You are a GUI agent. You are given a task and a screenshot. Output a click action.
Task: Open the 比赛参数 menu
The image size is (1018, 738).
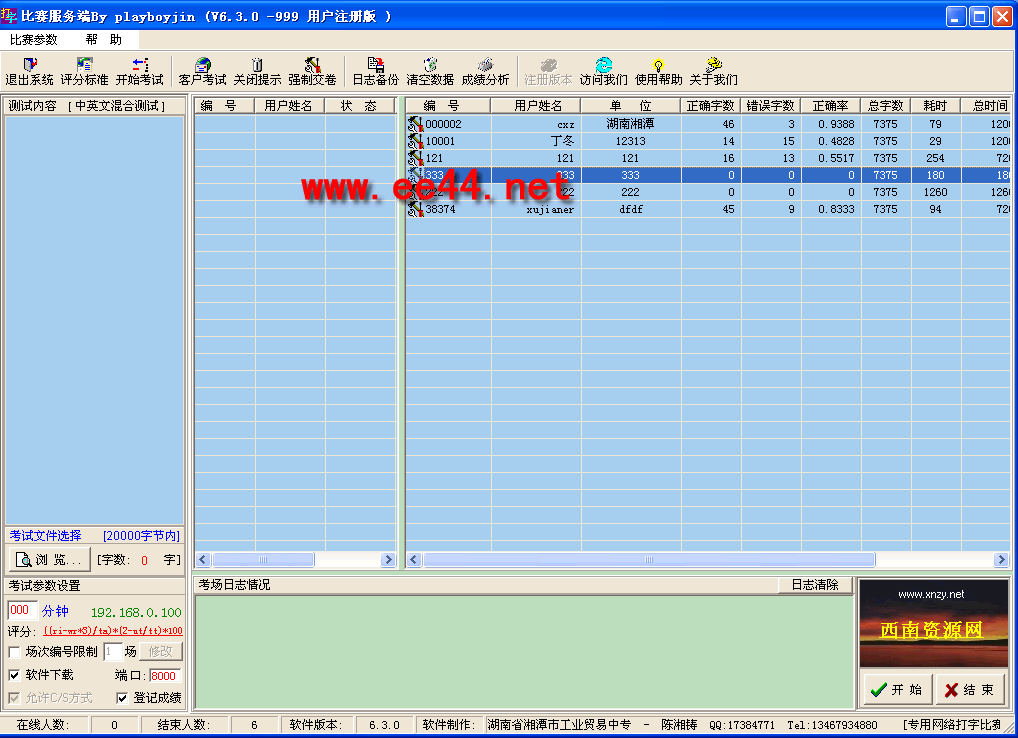coord(34,40)
